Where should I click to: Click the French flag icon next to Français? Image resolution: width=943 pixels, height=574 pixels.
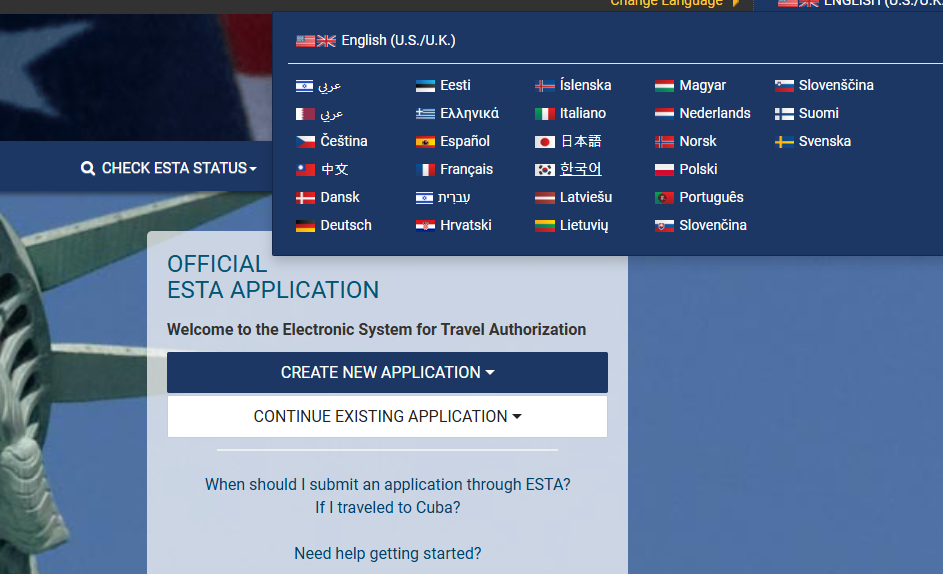[x=425, y=170]
